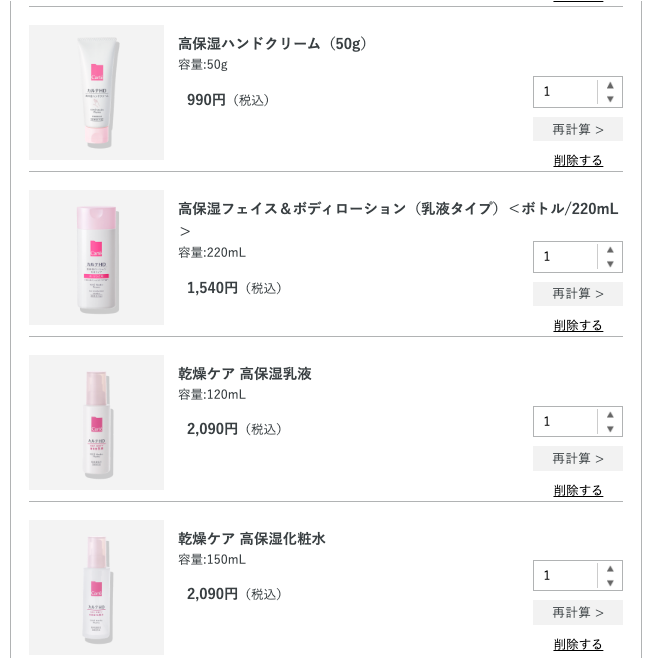Screen dimensions: 649x658
Task: Decrease quantity of 高保湿乳液
Action: click(x=610, y=429)
